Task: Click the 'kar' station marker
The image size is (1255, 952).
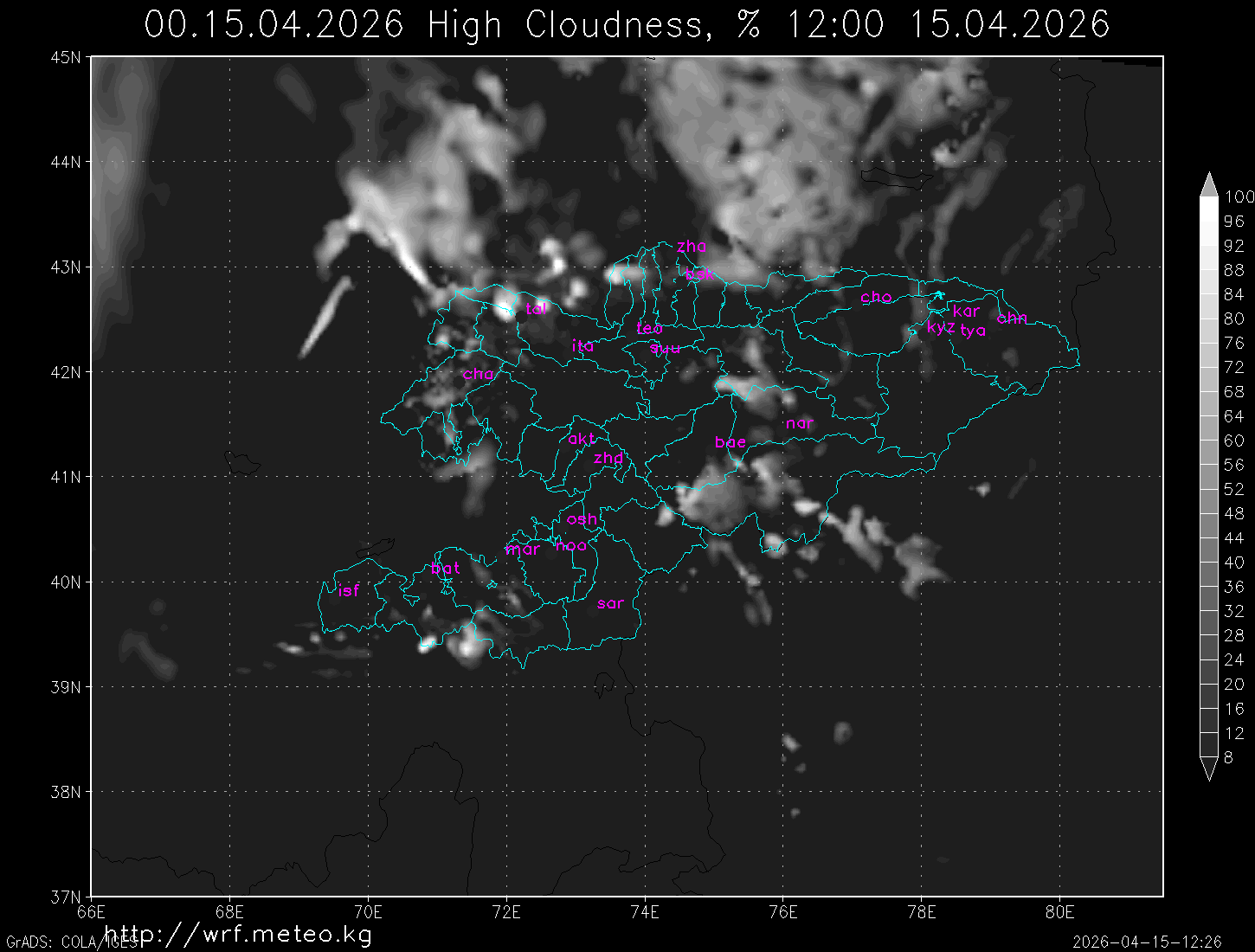Action: (966, 311)
